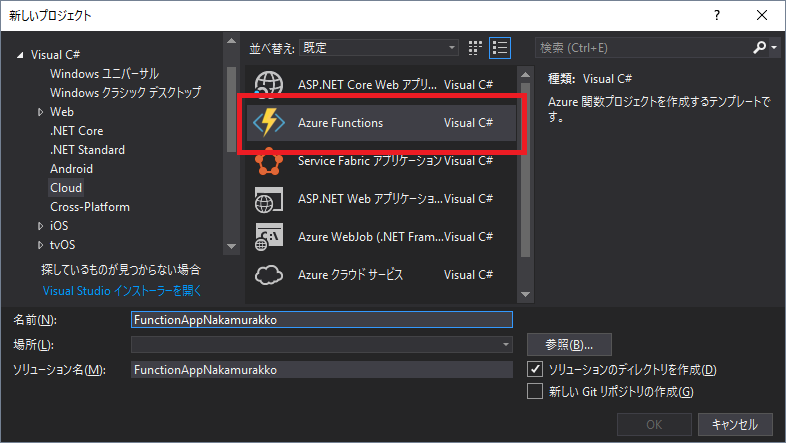Image resolution: width=786 pixels, height=443 pixels.
Task: Click the search magnifier icon
Action: tap(759, 48)
